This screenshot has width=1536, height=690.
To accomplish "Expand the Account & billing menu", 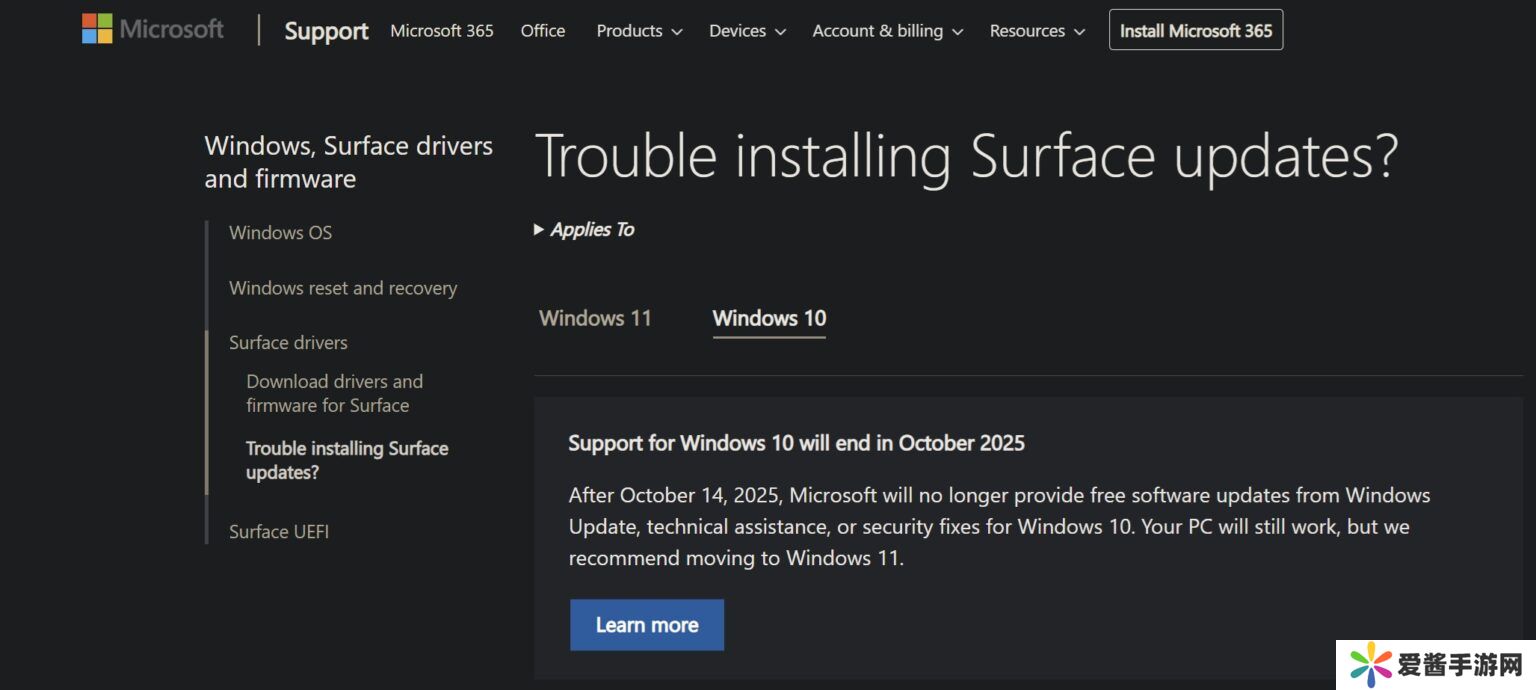I will pos(887,31).
